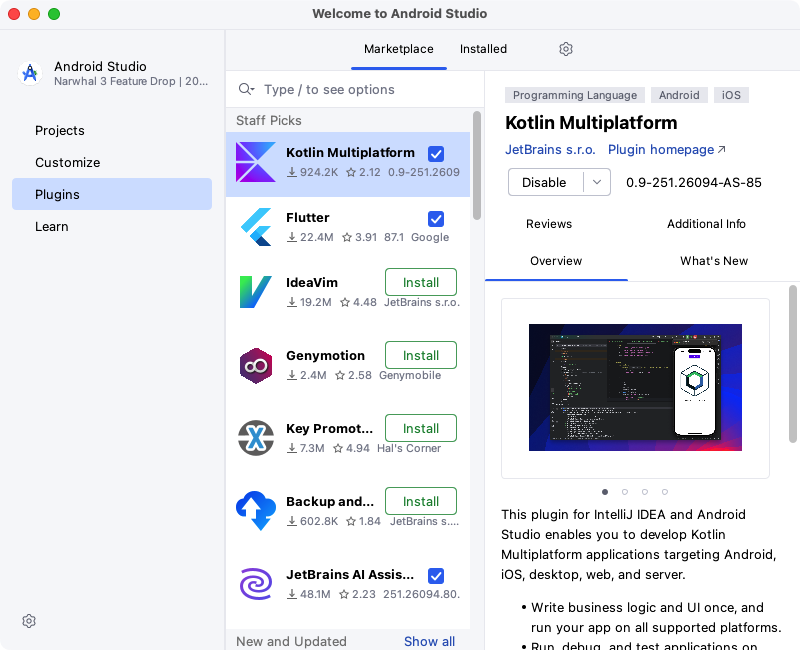The height and width of the screenshot is (650, 800).
Task: Toggle the Flutter plugin checkbox
Action: click(x=436, y=219)
